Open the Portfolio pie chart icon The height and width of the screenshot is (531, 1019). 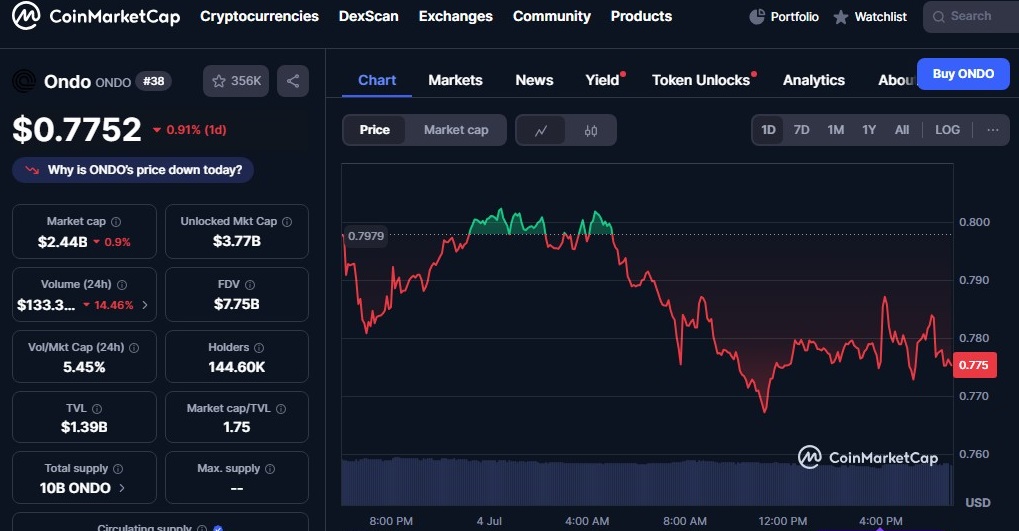pyautogui.click(x=757, y=17)
